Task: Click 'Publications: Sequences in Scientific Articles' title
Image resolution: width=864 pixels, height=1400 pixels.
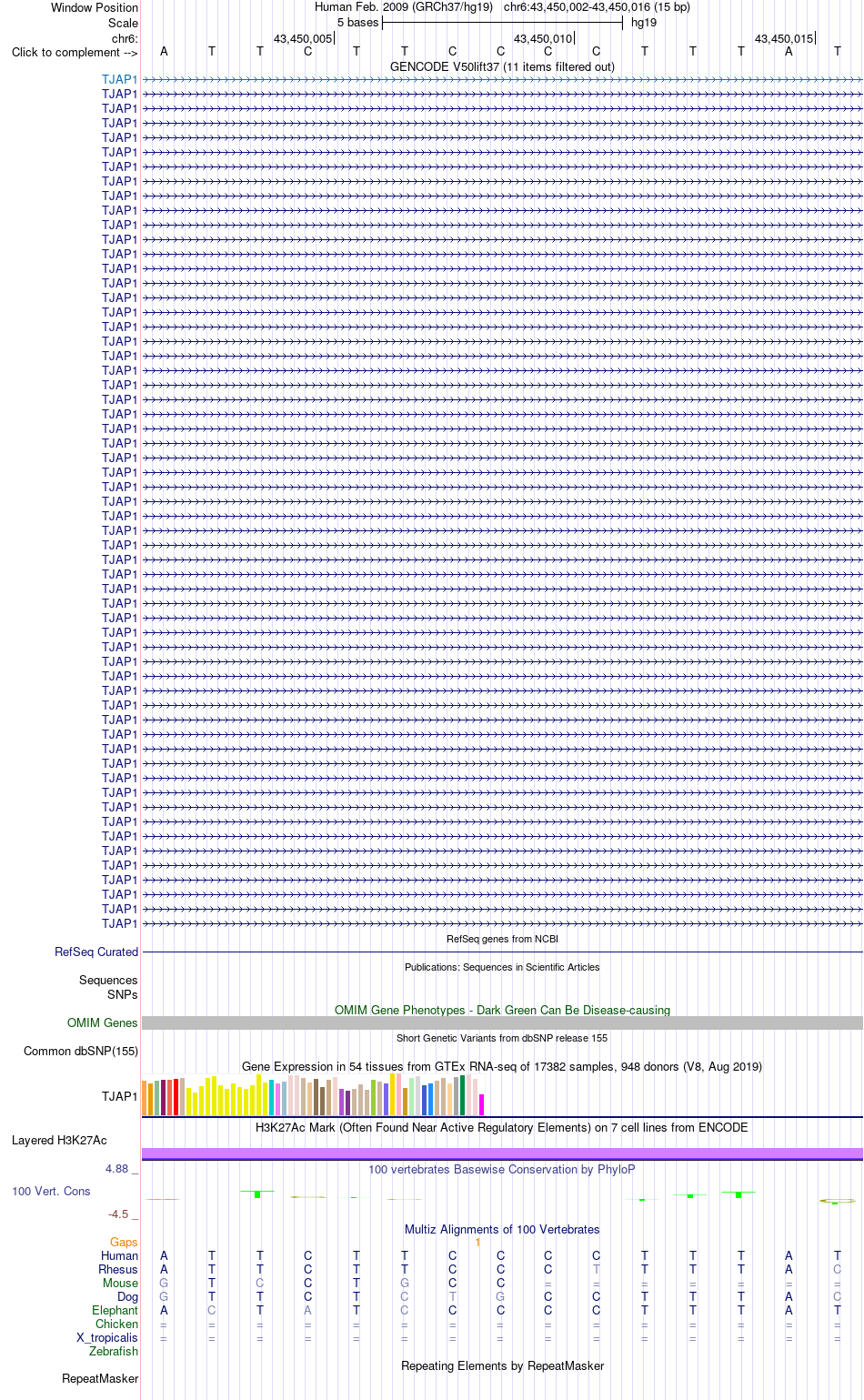Action: coord(502,967)
